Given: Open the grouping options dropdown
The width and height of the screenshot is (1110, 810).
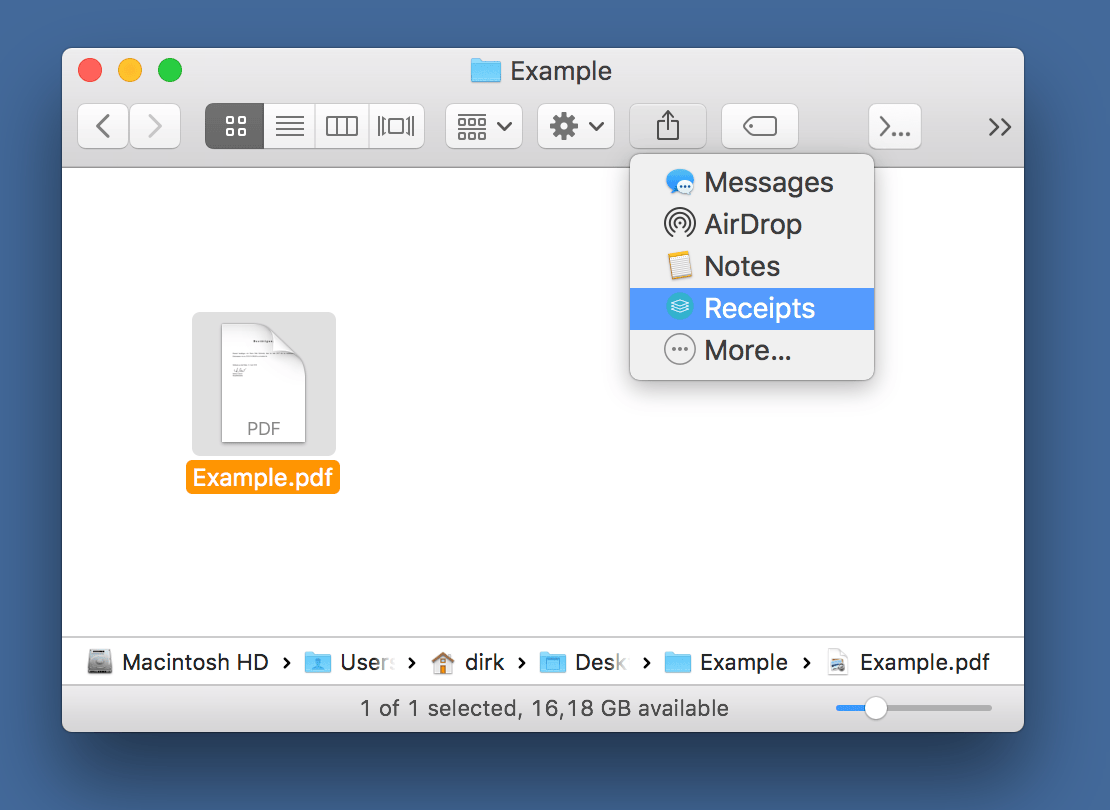Looking at the screenshot, I should [x=483, y=126].
